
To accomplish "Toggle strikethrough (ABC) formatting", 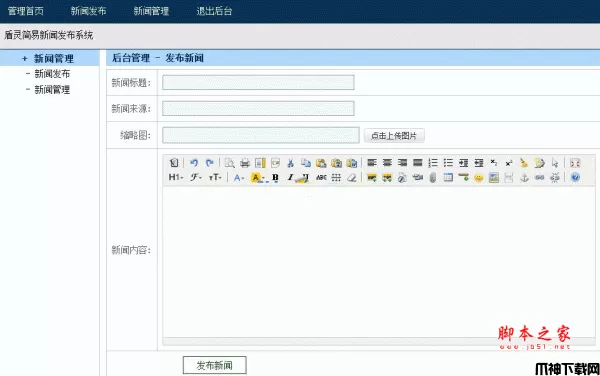I will click(321, 177).
